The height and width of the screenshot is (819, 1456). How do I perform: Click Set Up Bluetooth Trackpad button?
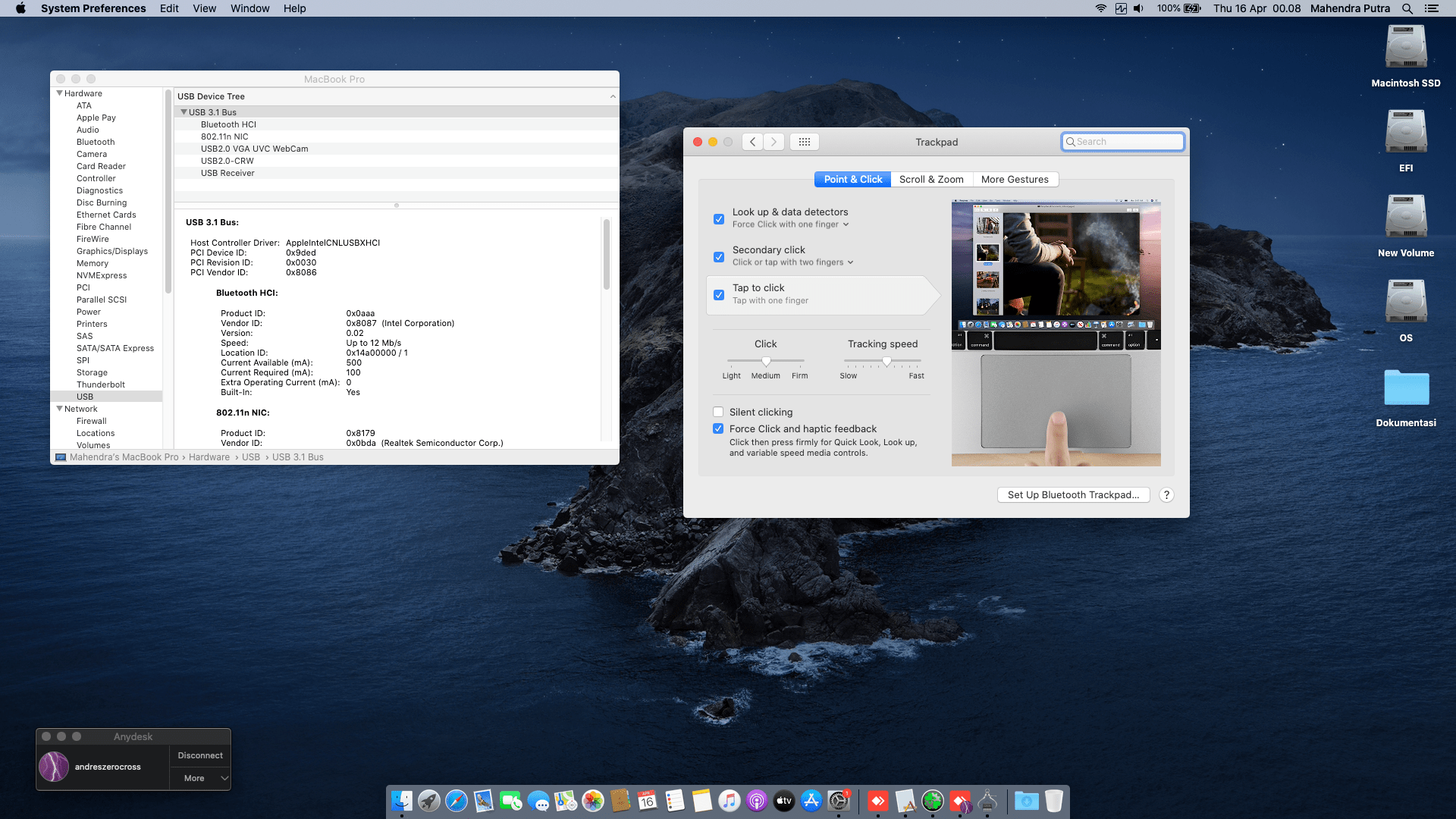point(1073,495)
